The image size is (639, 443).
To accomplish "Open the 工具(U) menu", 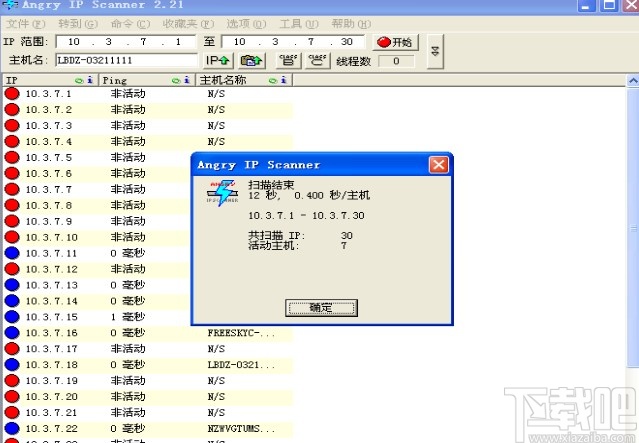I will [x=299, y=24].
